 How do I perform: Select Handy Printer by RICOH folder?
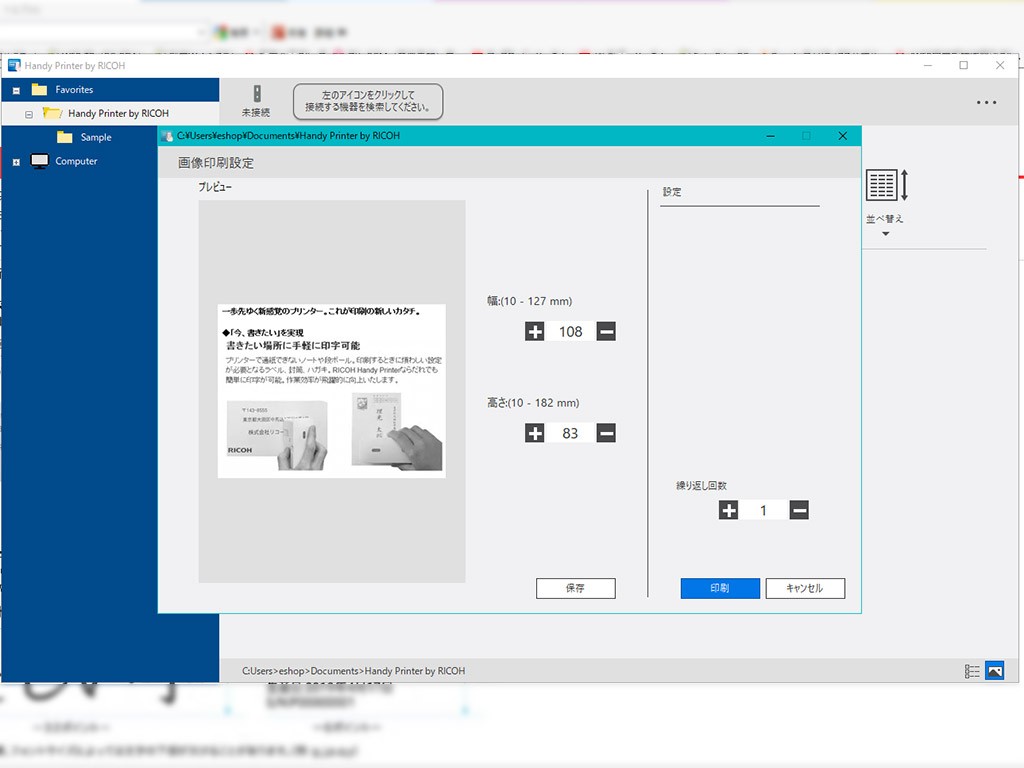[118, 114]
